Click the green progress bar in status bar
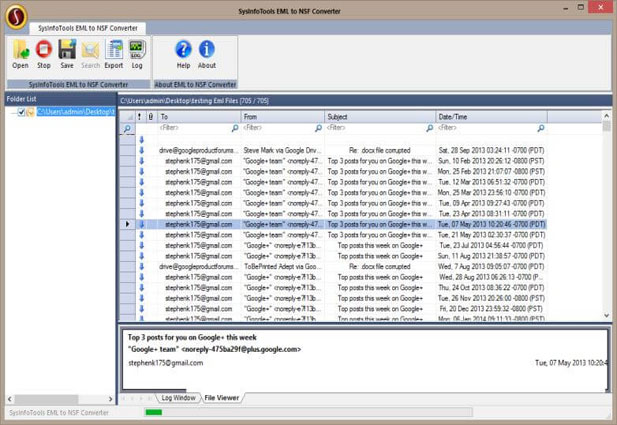The image size is (617, 425). pos(153,412)
